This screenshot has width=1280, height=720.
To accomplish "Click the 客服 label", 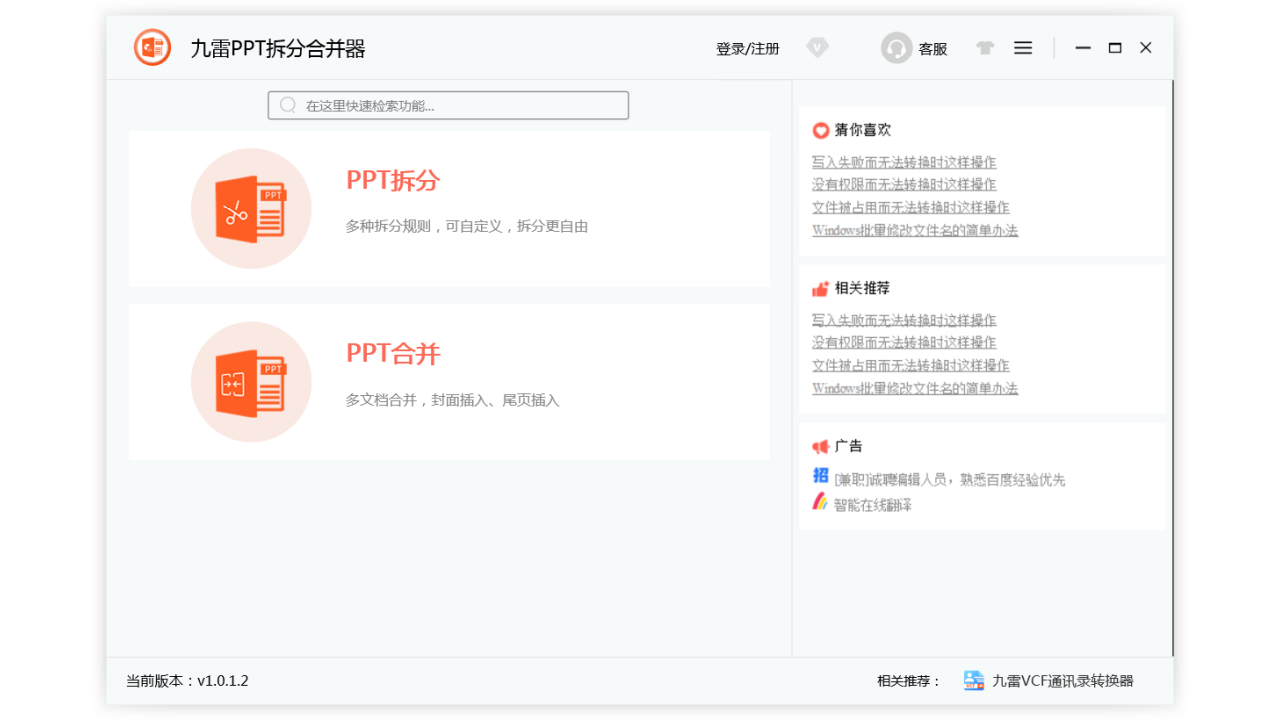I will point(933,48).
